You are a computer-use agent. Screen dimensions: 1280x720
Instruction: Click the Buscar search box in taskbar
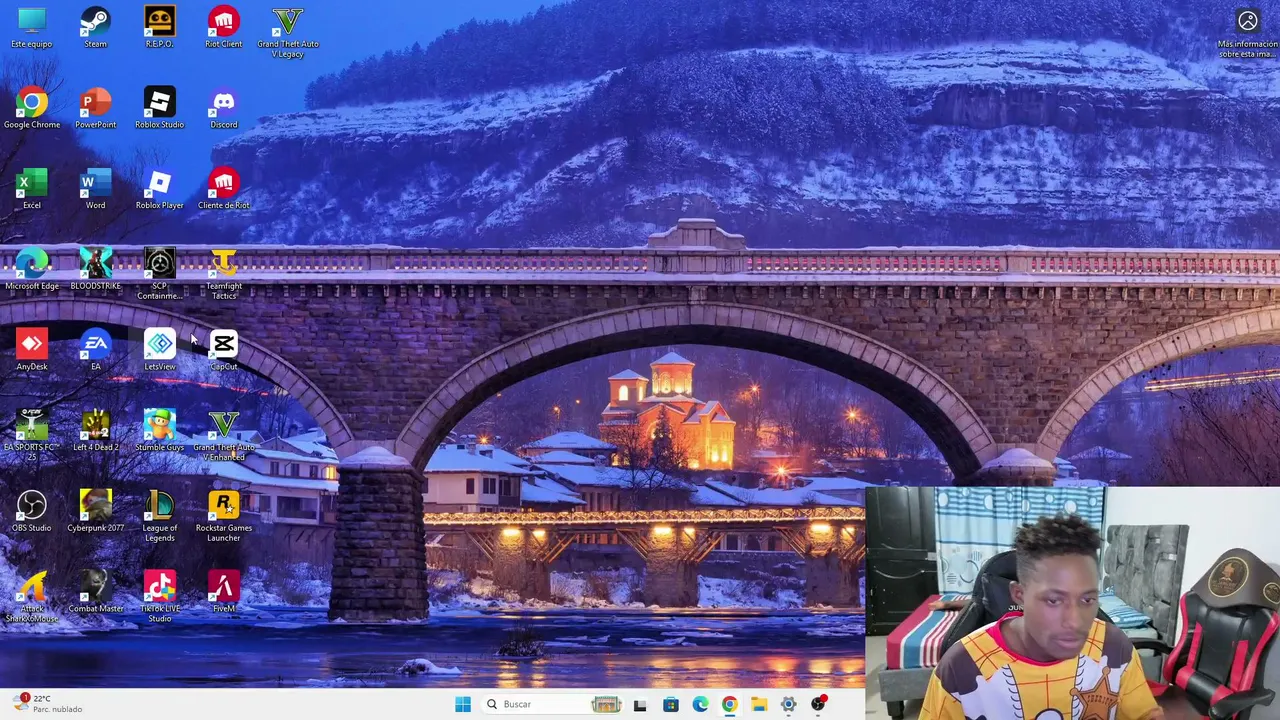(x=553, y=704)
